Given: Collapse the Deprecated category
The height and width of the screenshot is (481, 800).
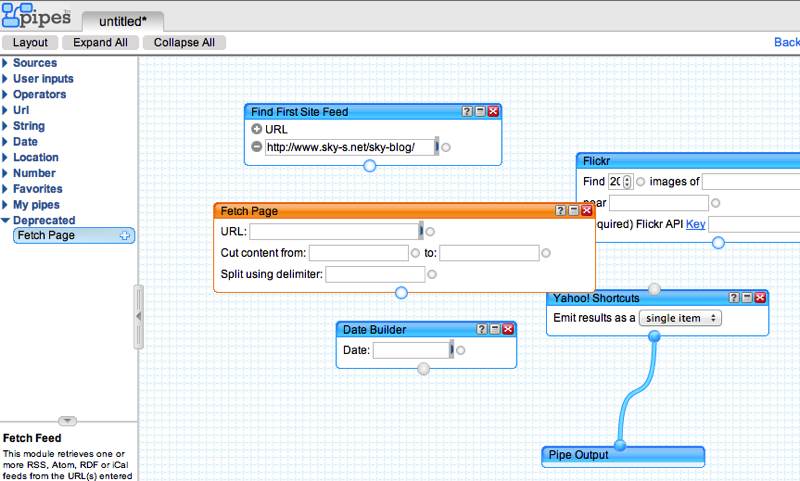Looking at the screenshot, I should 5,220.
